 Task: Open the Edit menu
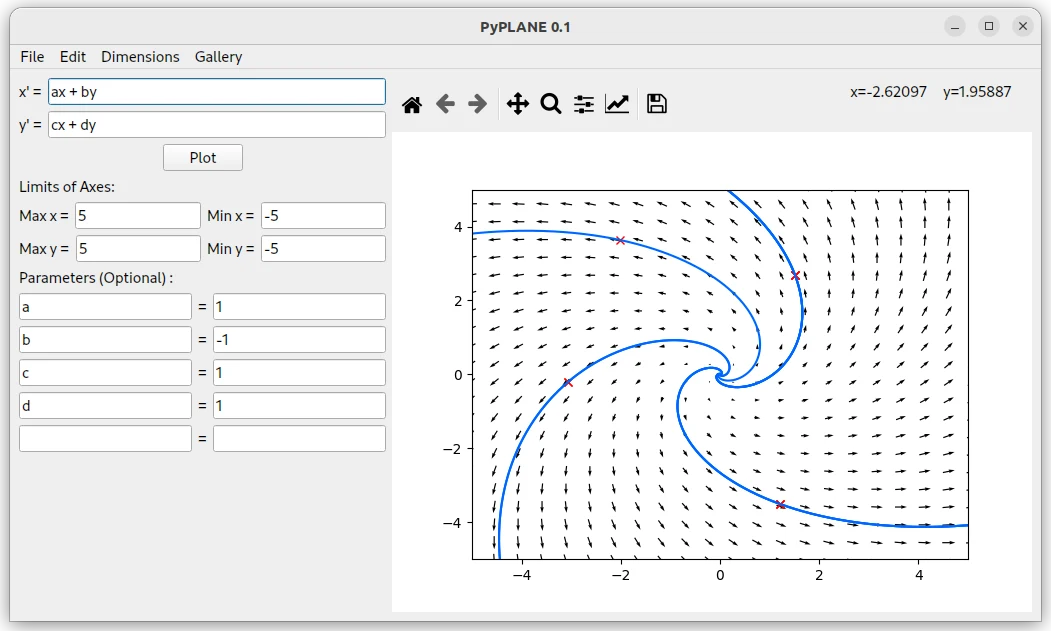coord(72,57)
